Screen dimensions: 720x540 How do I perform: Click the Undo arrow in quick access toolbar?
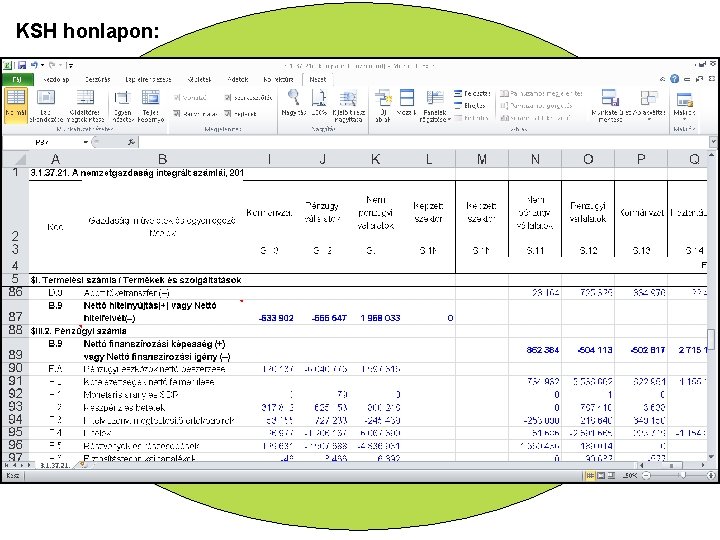pos(34,66)
